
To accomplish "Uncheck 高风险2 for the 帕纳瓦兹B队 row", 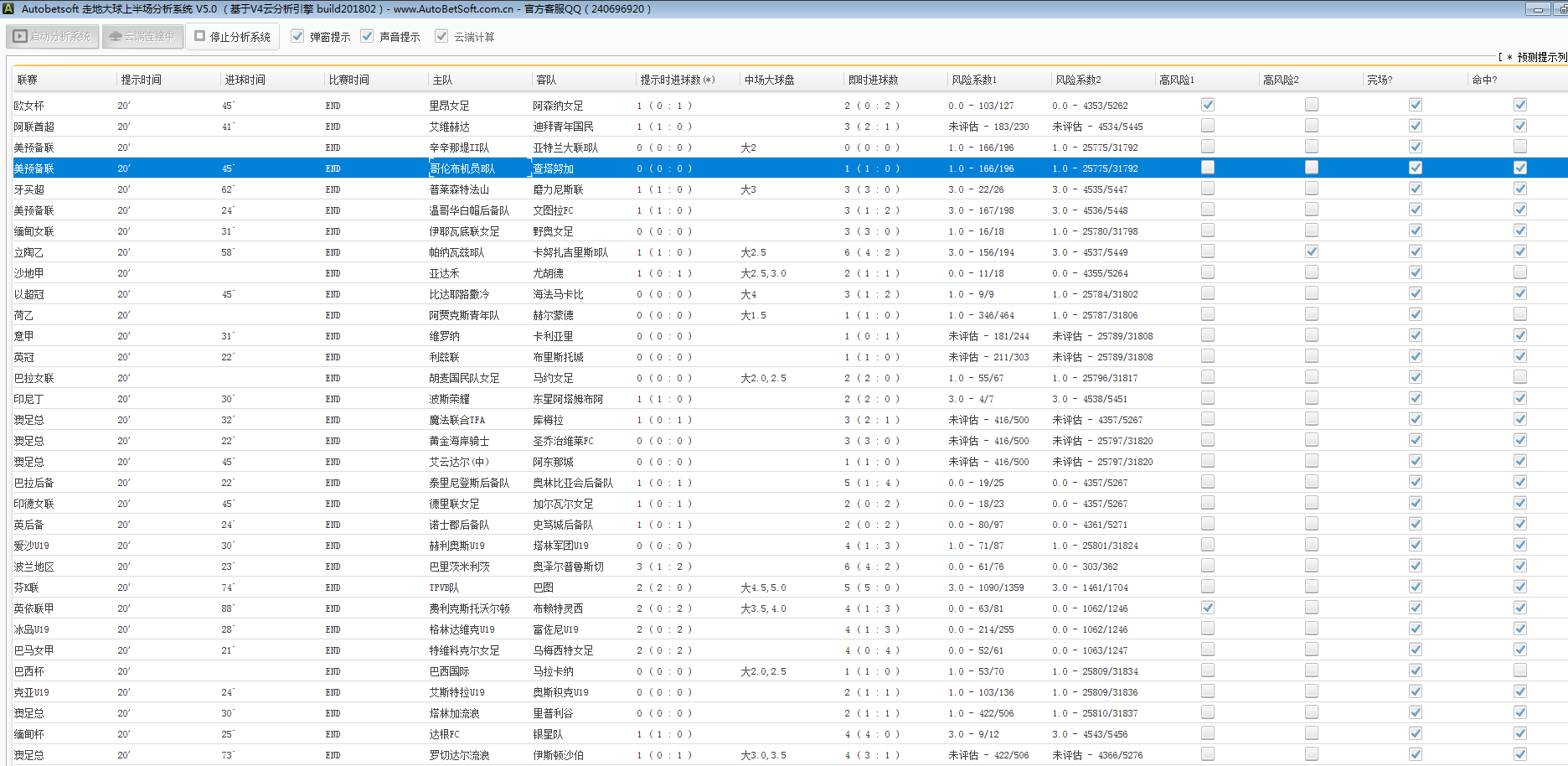I will [x=1311, y=251].
